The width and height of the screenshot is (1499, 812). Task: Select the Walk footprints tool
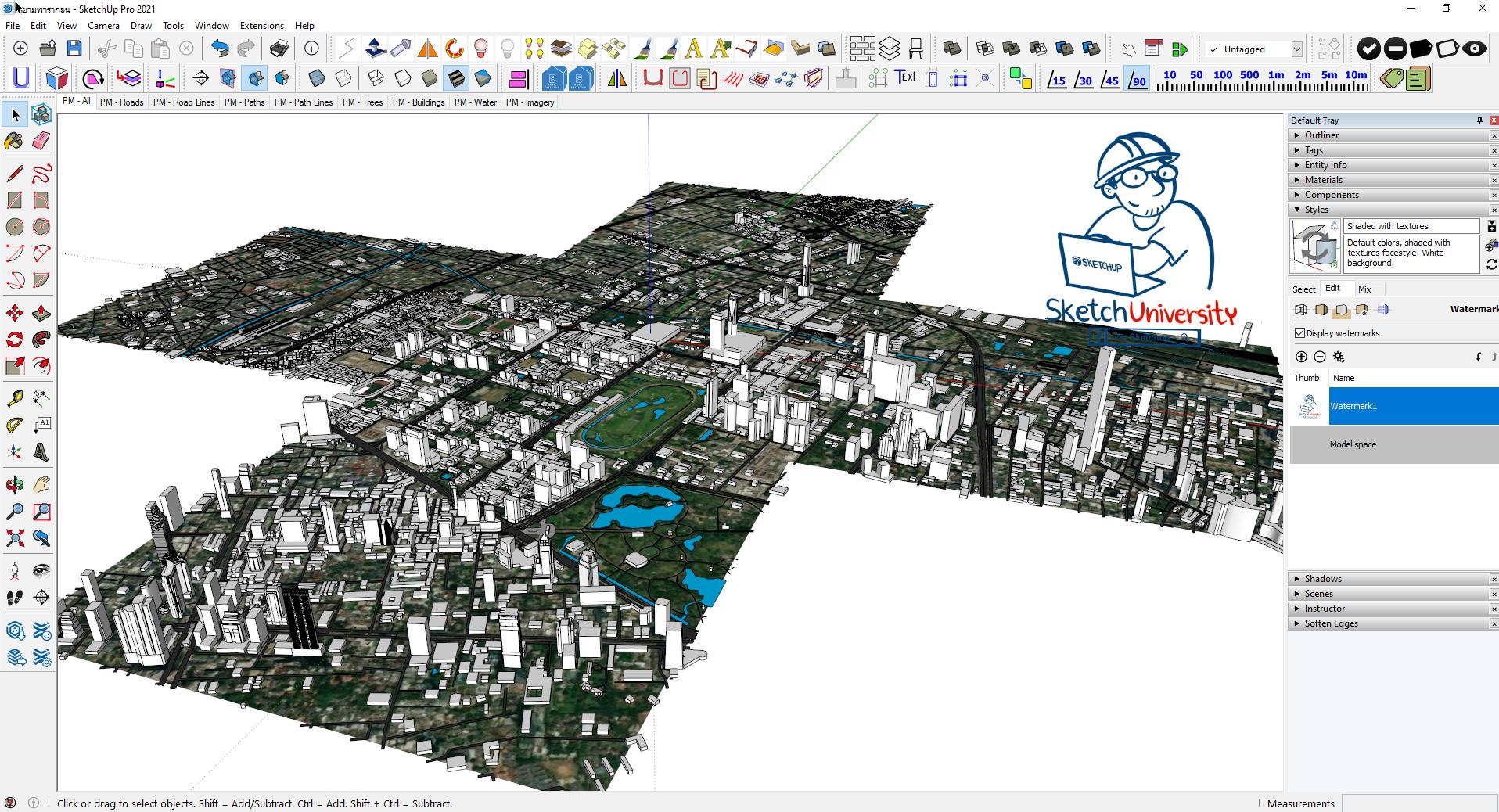pyautogui.click(x=15, y=597)
